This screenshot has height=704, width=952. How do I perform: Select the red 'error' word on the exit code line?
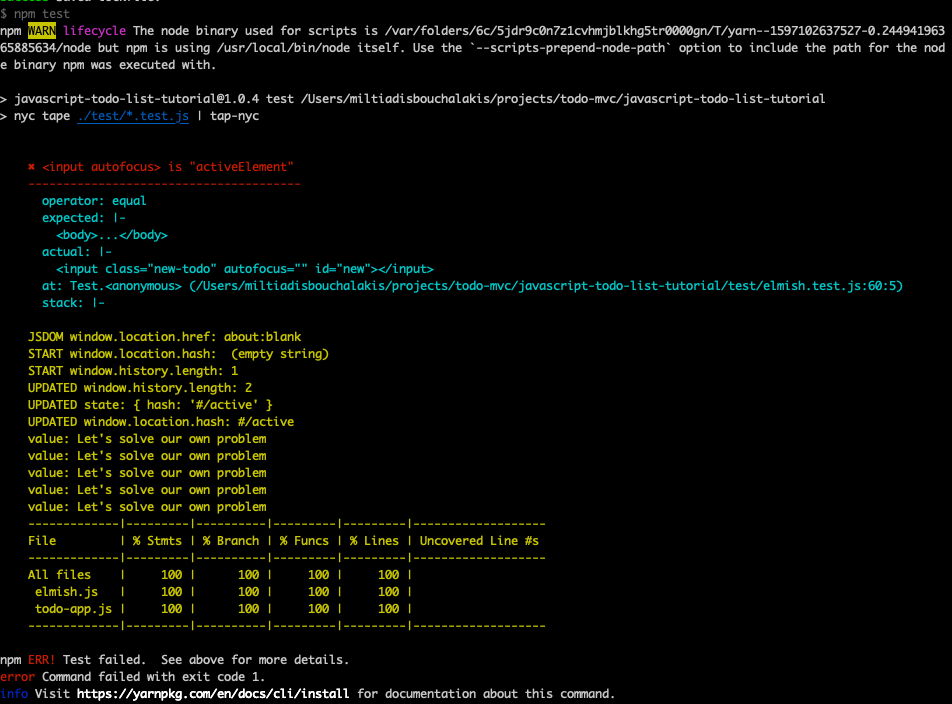click(18, 677)
